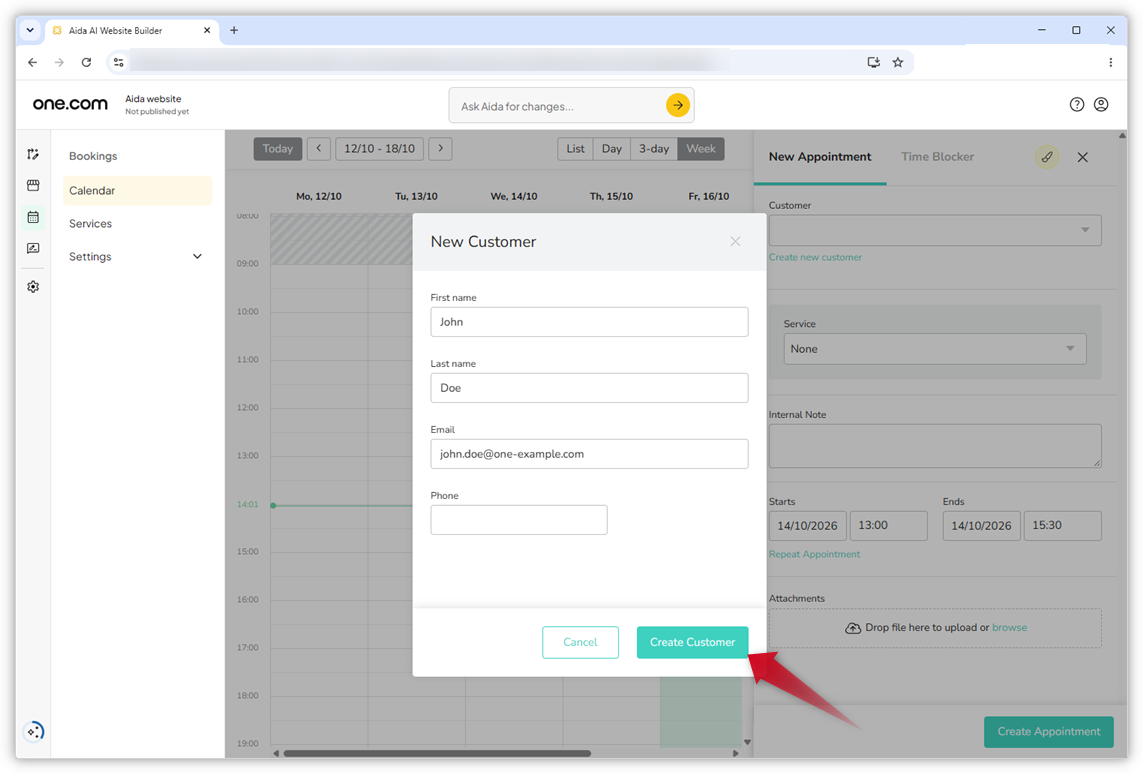Close the New Appointment side panel
1143x774 pixels.
click(1082, 157)
